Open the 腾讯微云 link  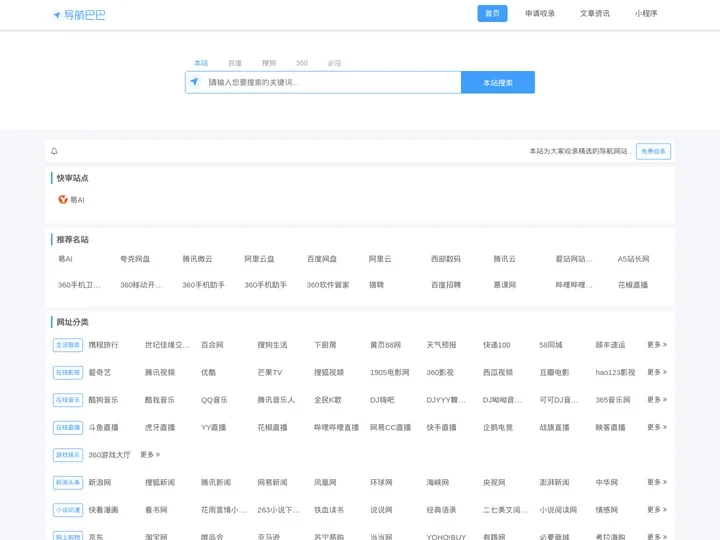(x=197, y=259)
